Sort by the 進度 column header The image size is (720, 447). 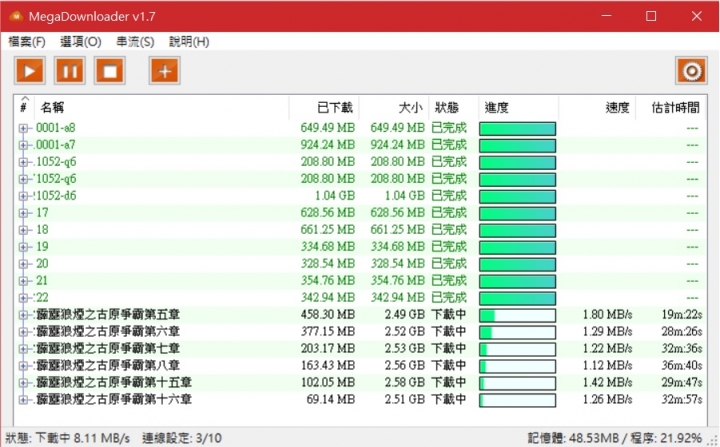click(x=518, y=108)
